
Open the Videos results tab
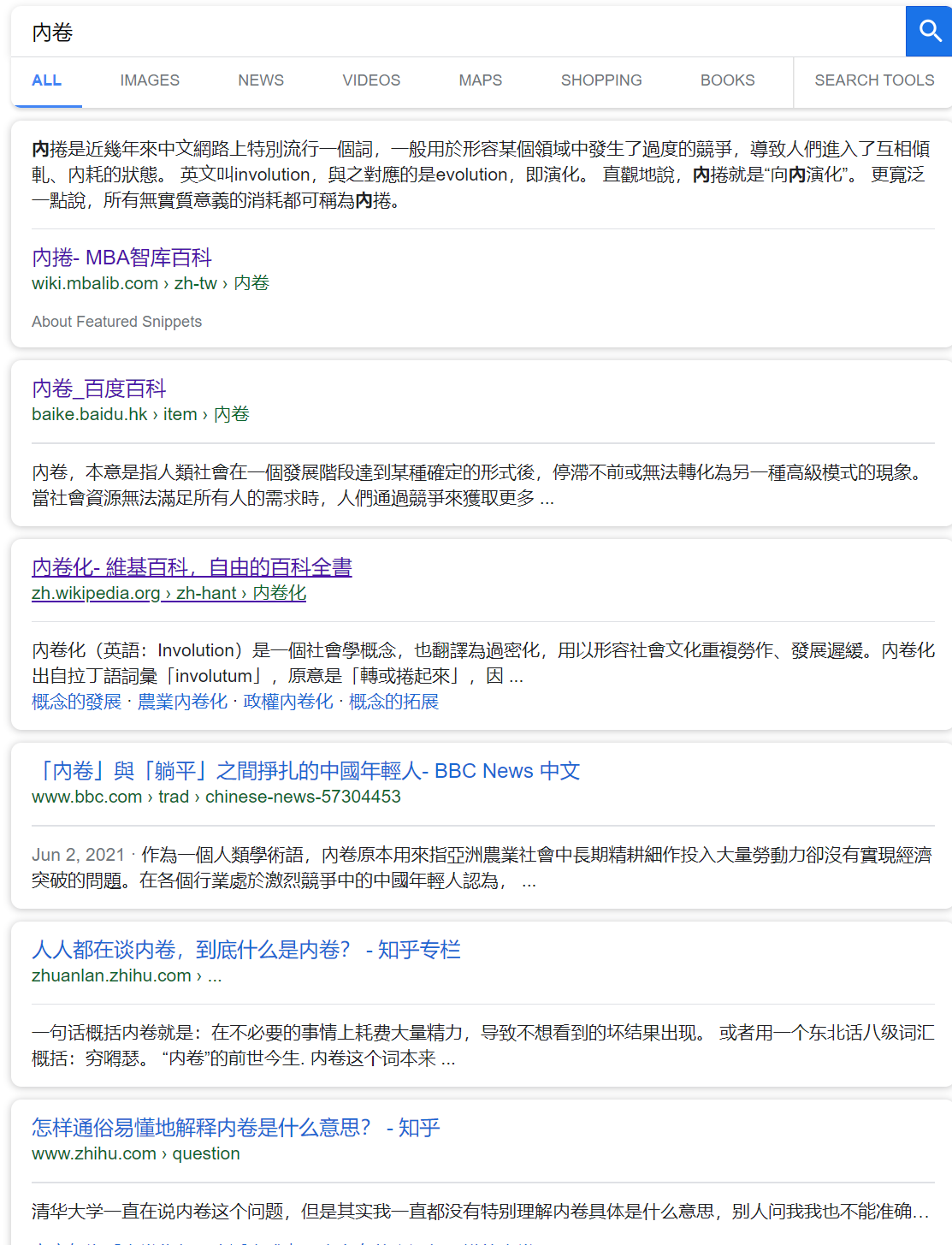tap(371, 80)
